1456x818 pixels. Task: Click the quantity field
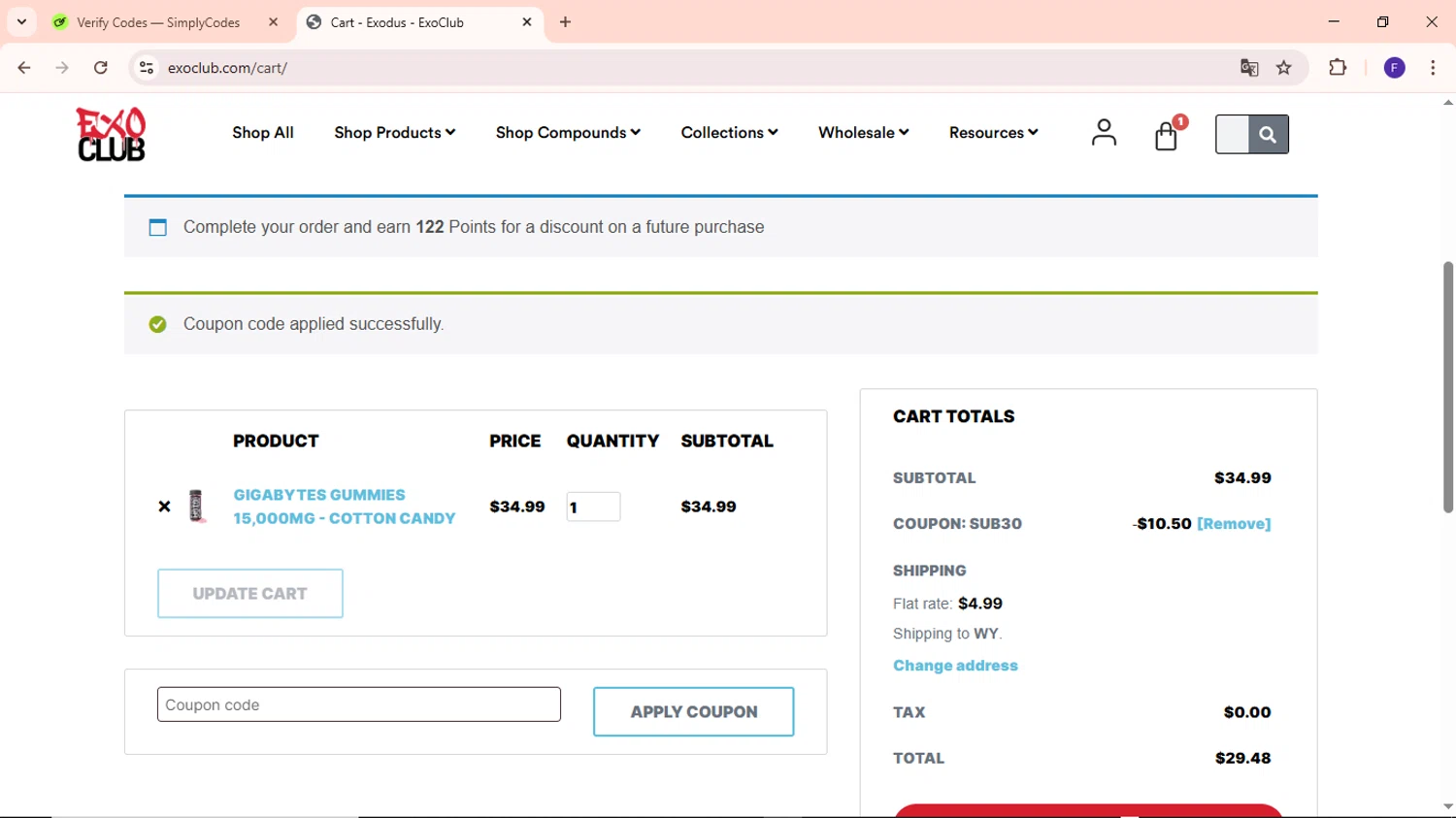(x=593, y=507)
